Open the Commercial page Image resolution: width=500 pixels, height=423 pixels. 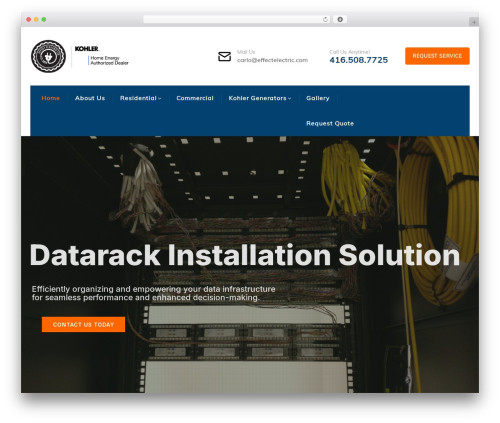195,98
